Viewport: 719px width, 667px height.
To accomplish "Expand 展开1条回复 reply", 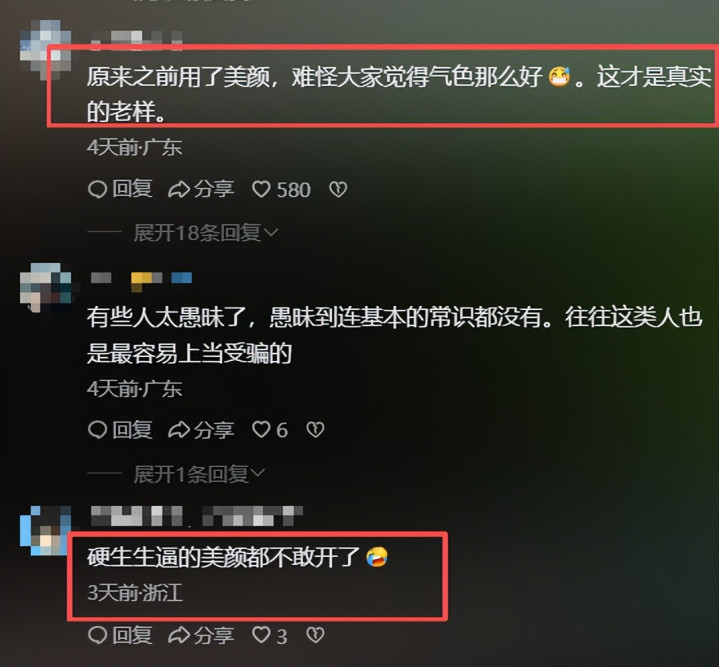I will tap(199, 474).
